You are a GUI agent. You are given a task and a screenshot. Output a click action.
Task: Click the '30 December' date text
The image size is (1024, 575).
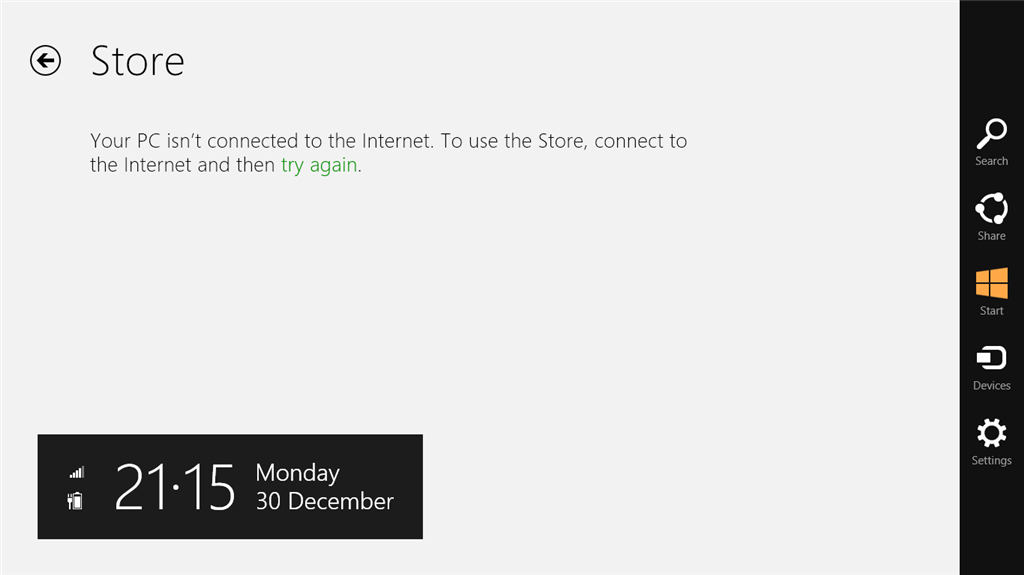click(x=325, y=501)
